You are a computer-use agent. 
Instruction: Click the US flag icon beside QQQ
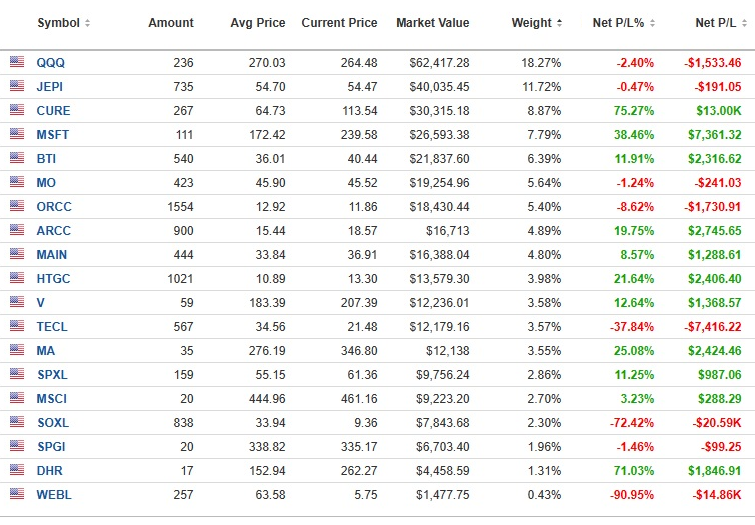[16, 62]
